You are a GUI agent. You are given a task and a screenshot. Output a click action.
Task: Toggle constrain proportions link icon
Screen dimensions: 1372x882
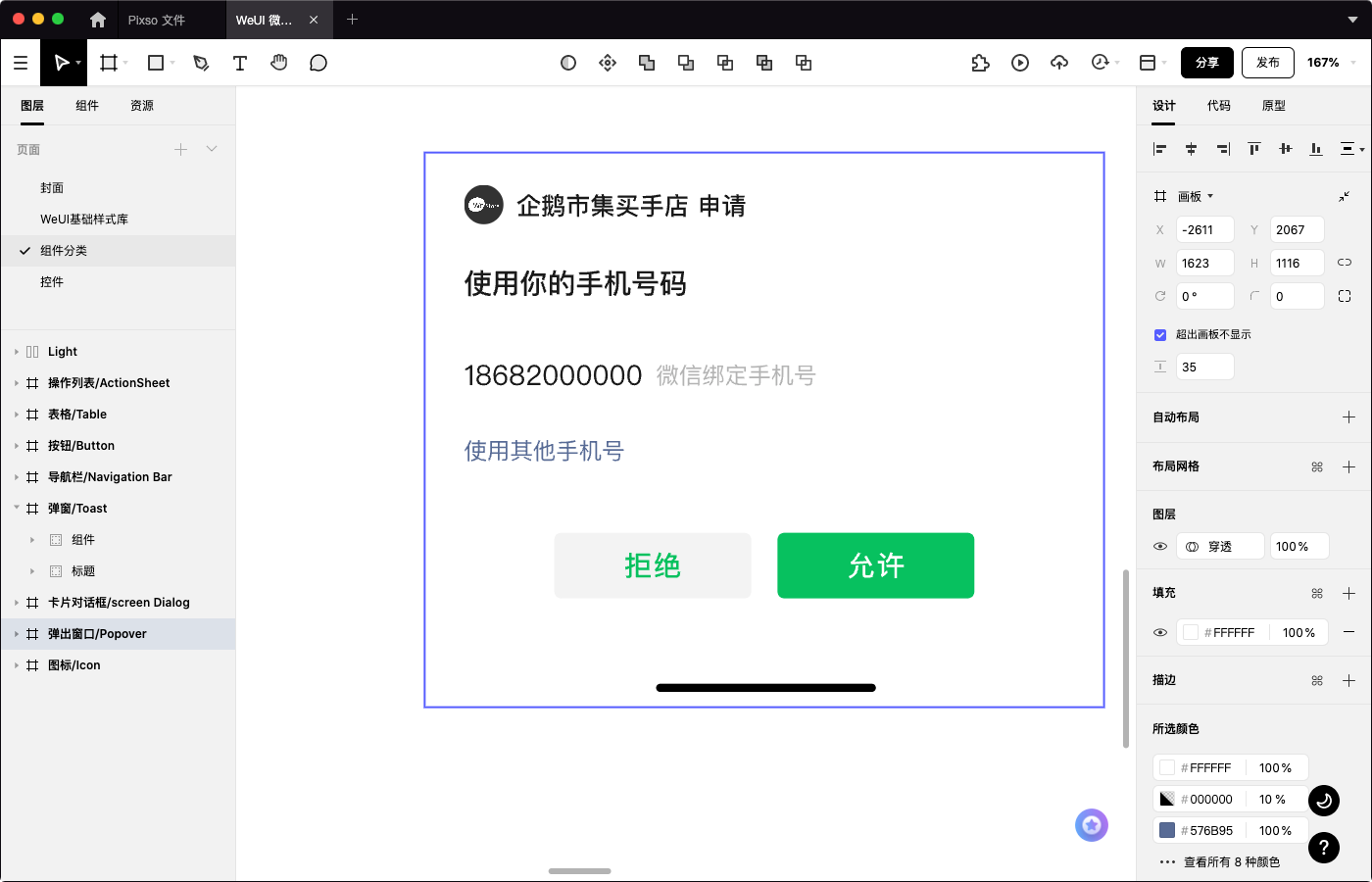pyautogui.click(x=1345, y=263)
